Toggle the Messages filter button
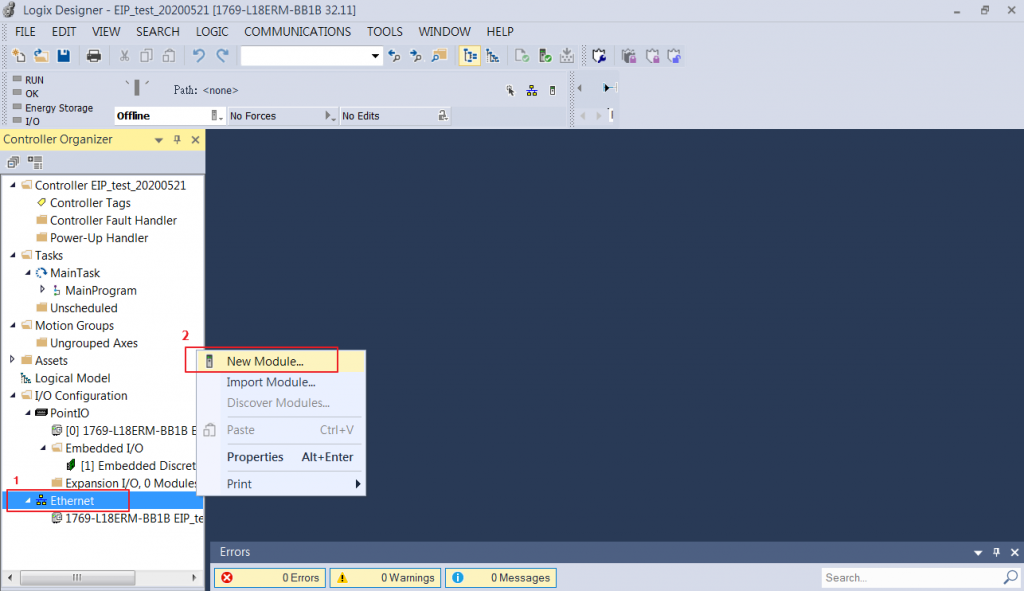The height and width of the screenshot is (591, 1024). [500, 578]
